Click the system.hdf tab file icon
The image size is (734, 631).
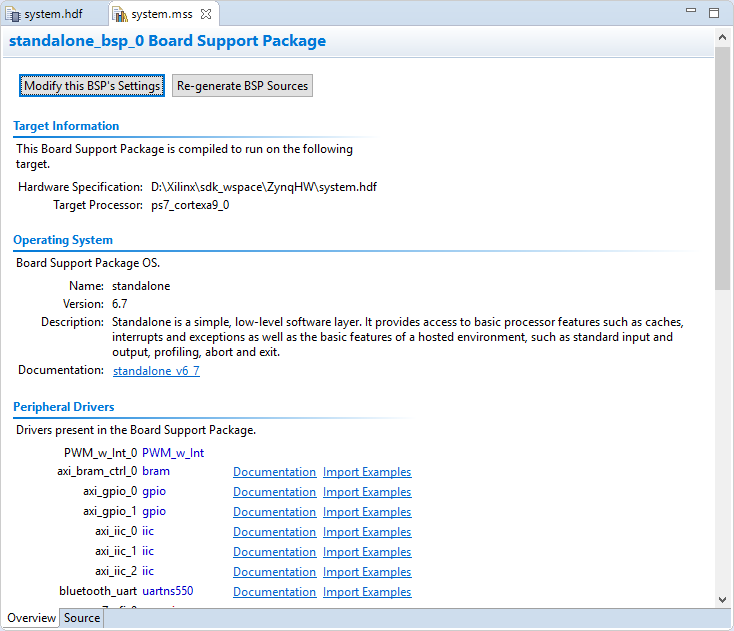click(13, 15)
